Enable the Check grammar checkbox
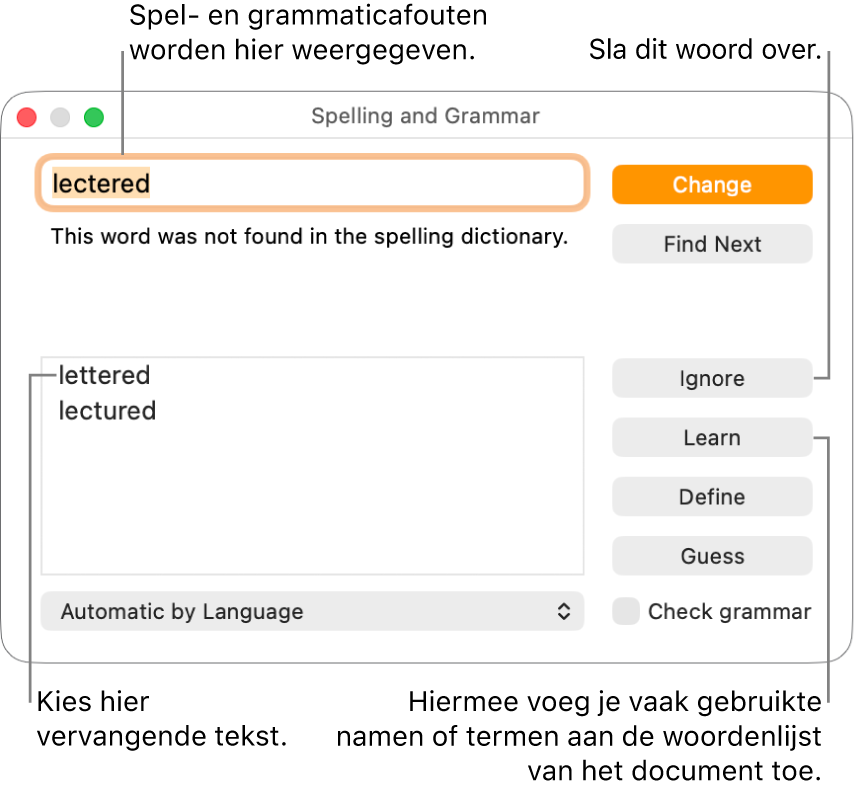Image resolution: width=854 pixels, height=790 pixels. [625, 611]
